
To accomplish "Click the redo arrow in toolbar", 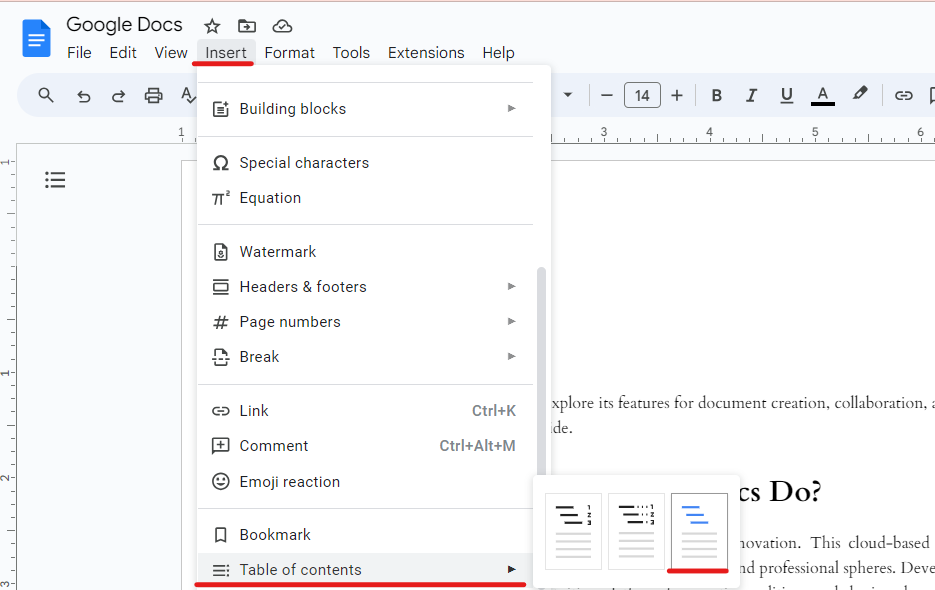I will point(118,96).
